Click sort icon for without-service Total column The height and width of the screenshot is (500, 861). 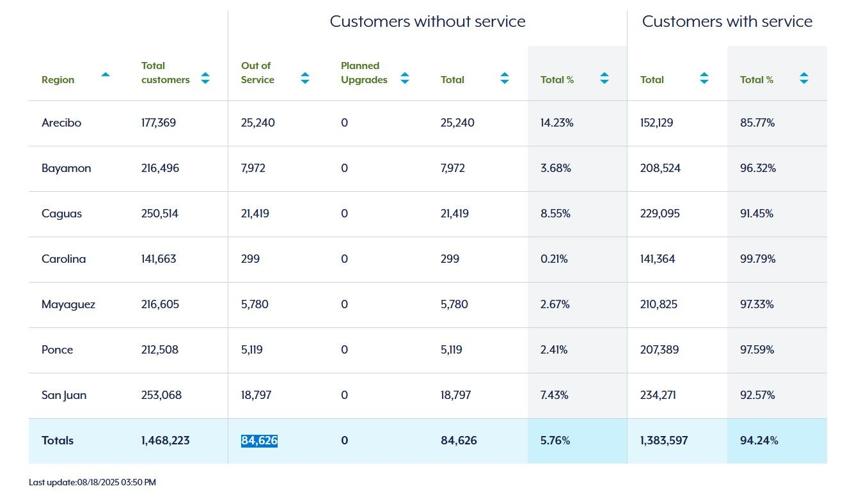tap(505, 78)
